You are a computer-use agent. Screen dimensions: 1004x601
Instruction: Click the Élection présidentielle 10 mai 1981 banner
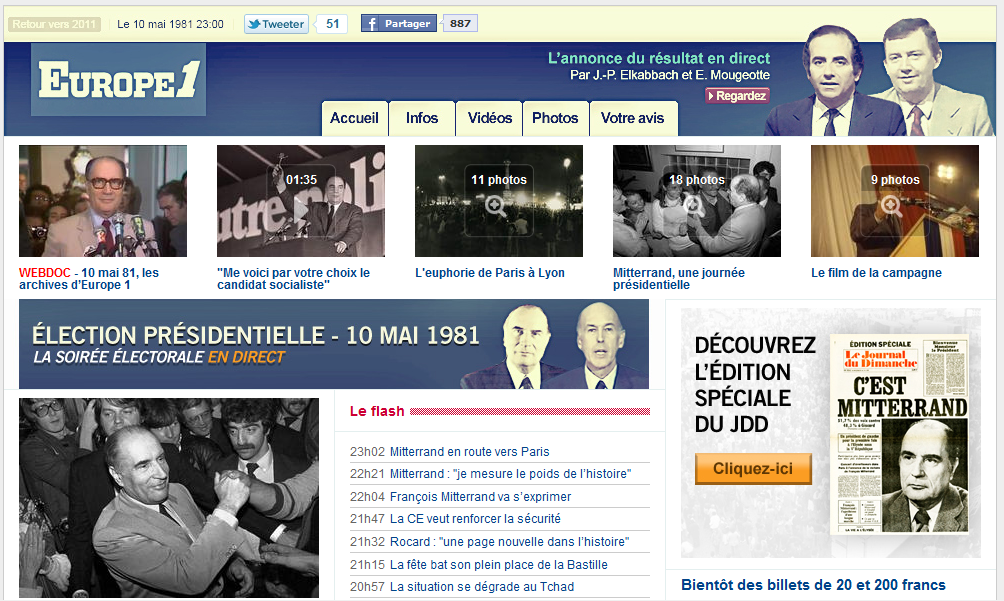tap(334, 344)
